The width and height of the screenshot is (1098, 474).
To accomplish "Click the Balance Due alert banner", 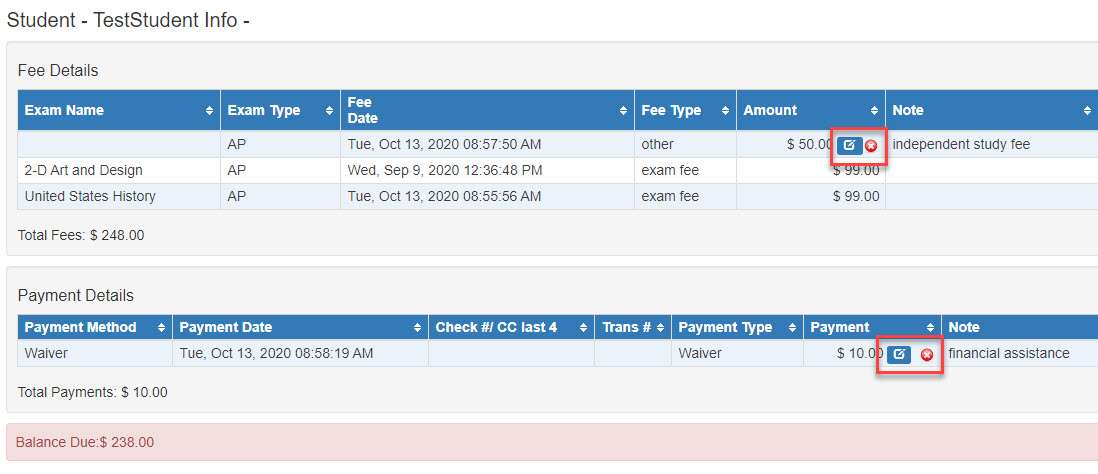I will pos(552,442).
